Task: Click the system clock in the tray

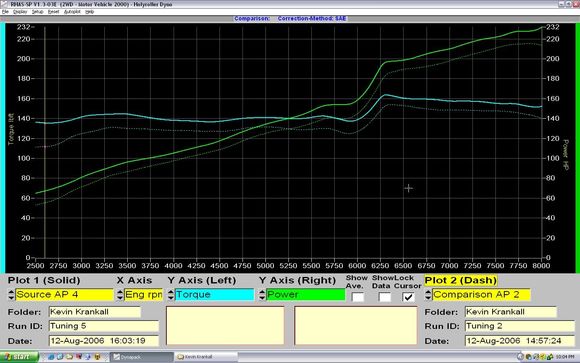Action: [565, 357]
